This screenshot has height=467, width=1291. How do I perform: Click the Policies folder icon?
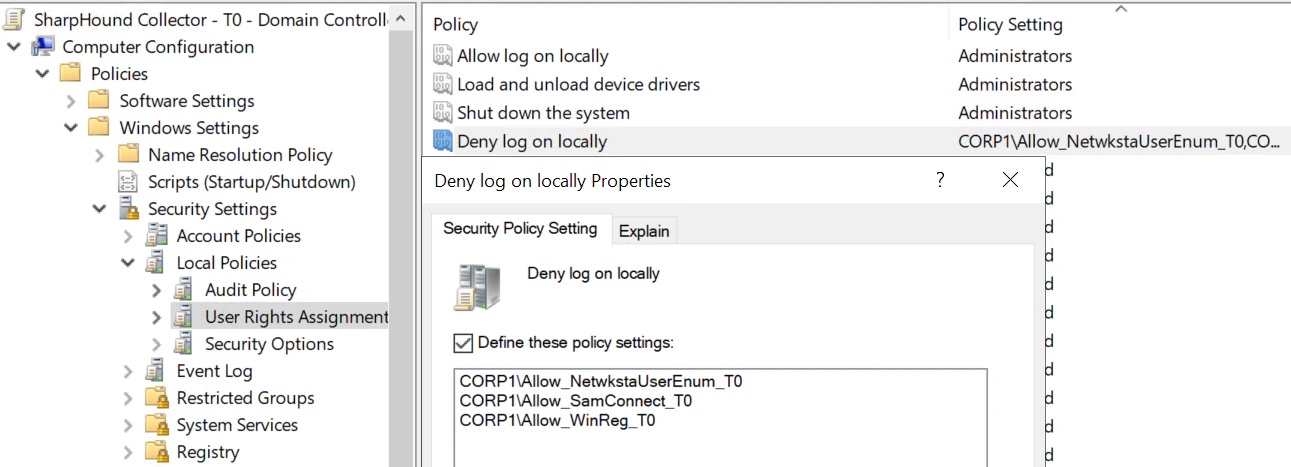point(70,74)
